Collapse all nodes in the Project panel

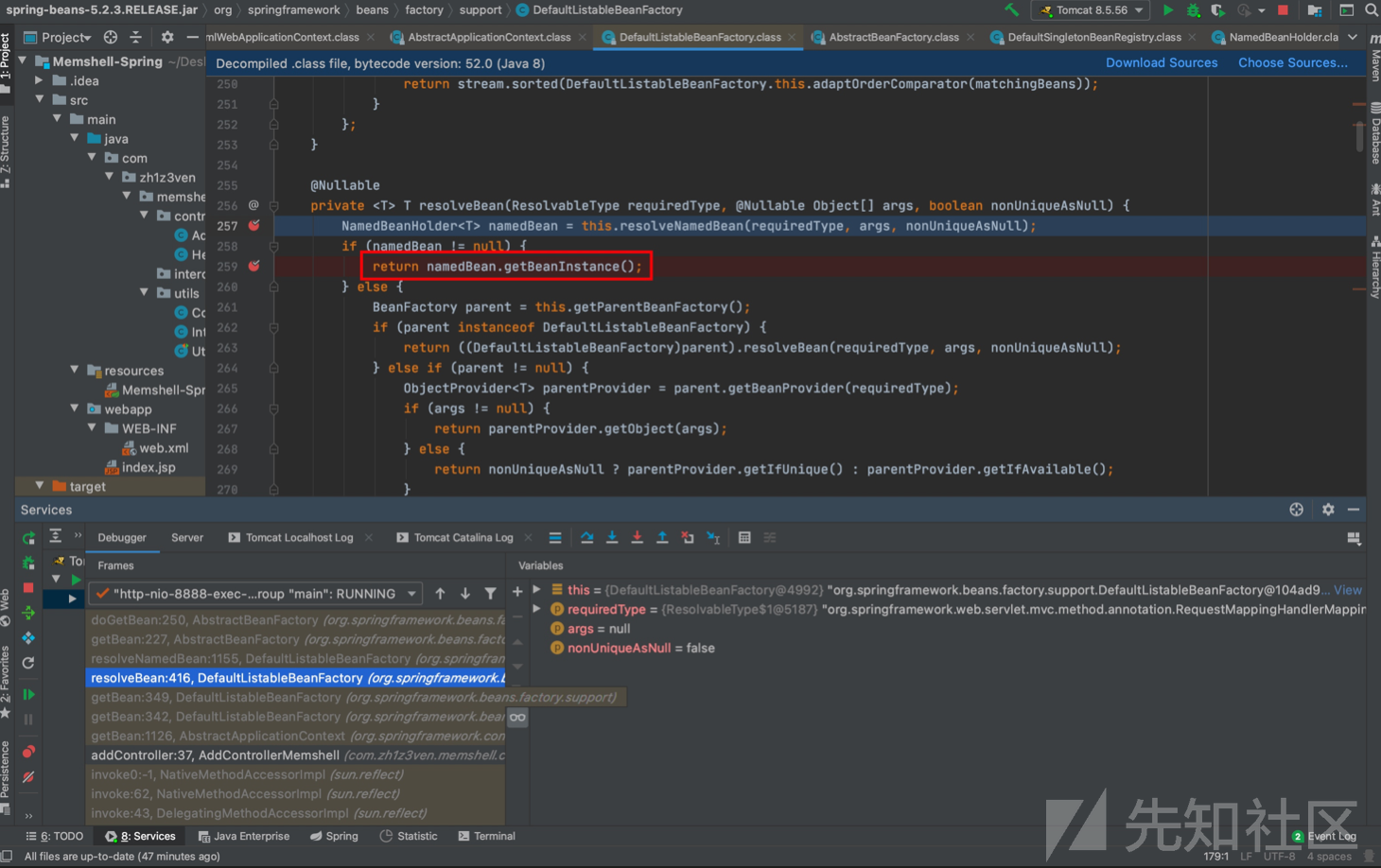[x=135, y=37]
